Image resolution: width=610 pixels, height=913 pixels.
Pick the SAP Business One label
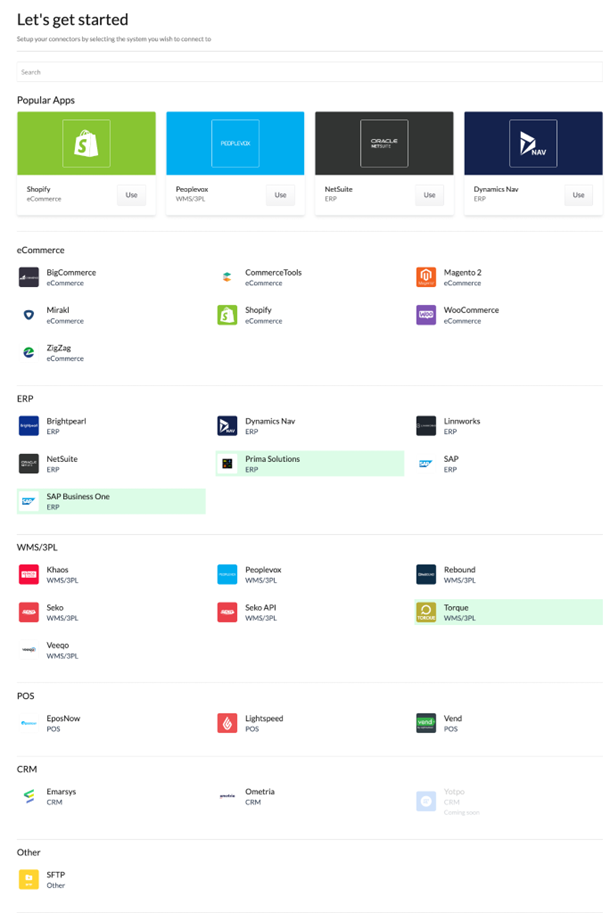pyautogui.click(x=78, y=497)
